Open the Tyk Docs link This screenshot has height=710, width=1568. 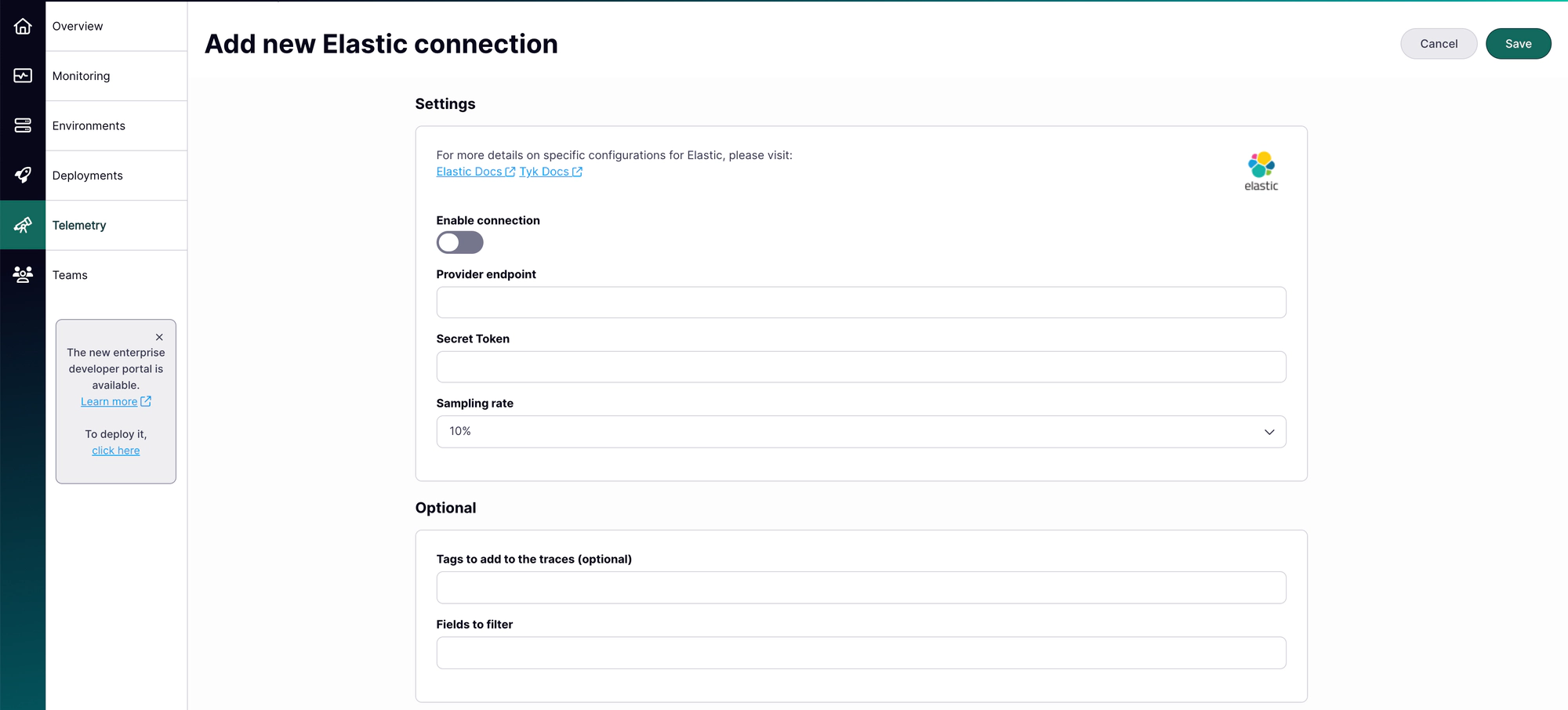[543, 171]
